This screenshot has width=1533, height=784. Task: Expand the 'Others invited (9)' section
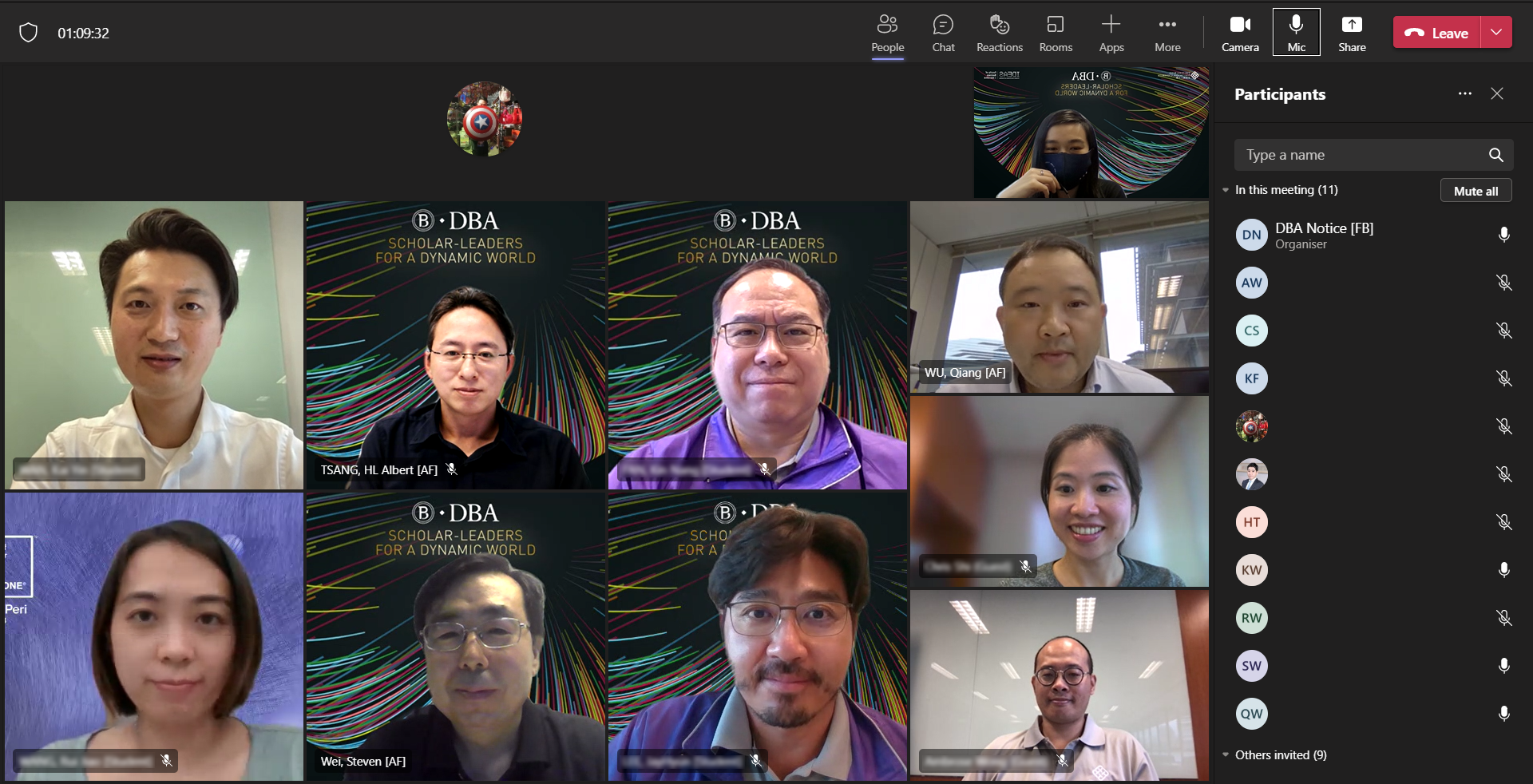tap(1226, 755)
